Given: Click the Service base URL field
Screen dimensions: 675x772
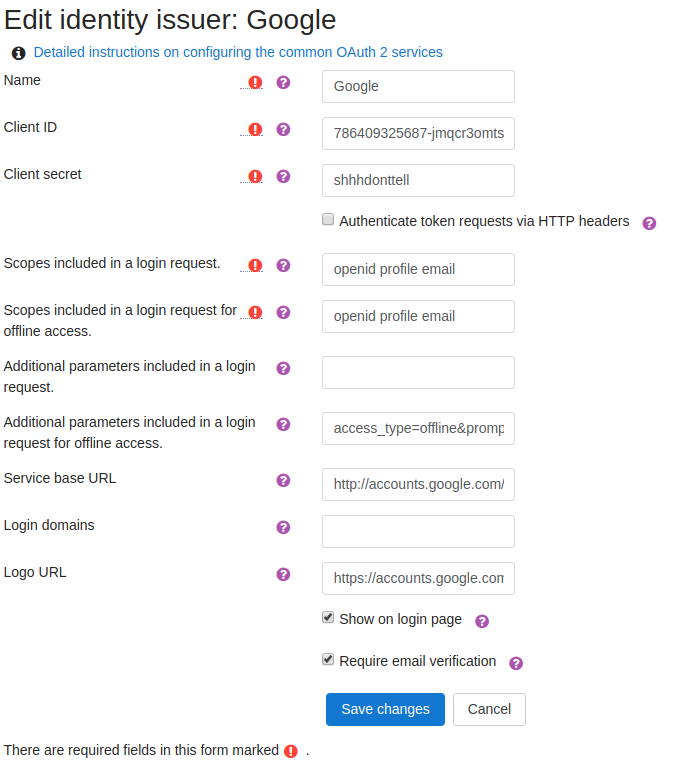Looking at the screenshot, I should (418, 485).
